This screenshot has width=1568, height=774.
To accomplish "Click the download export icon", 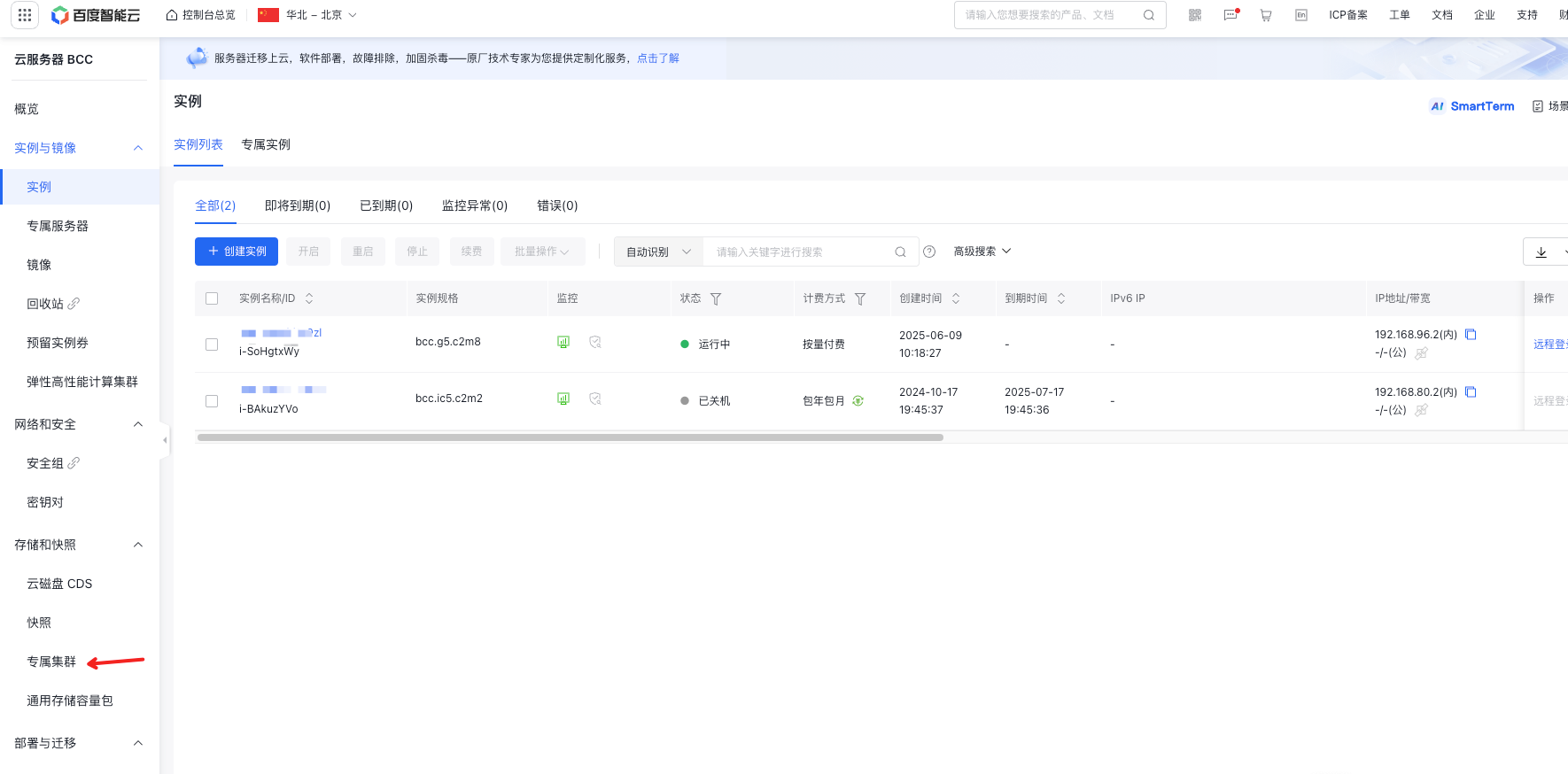I will click(1541, 252).
